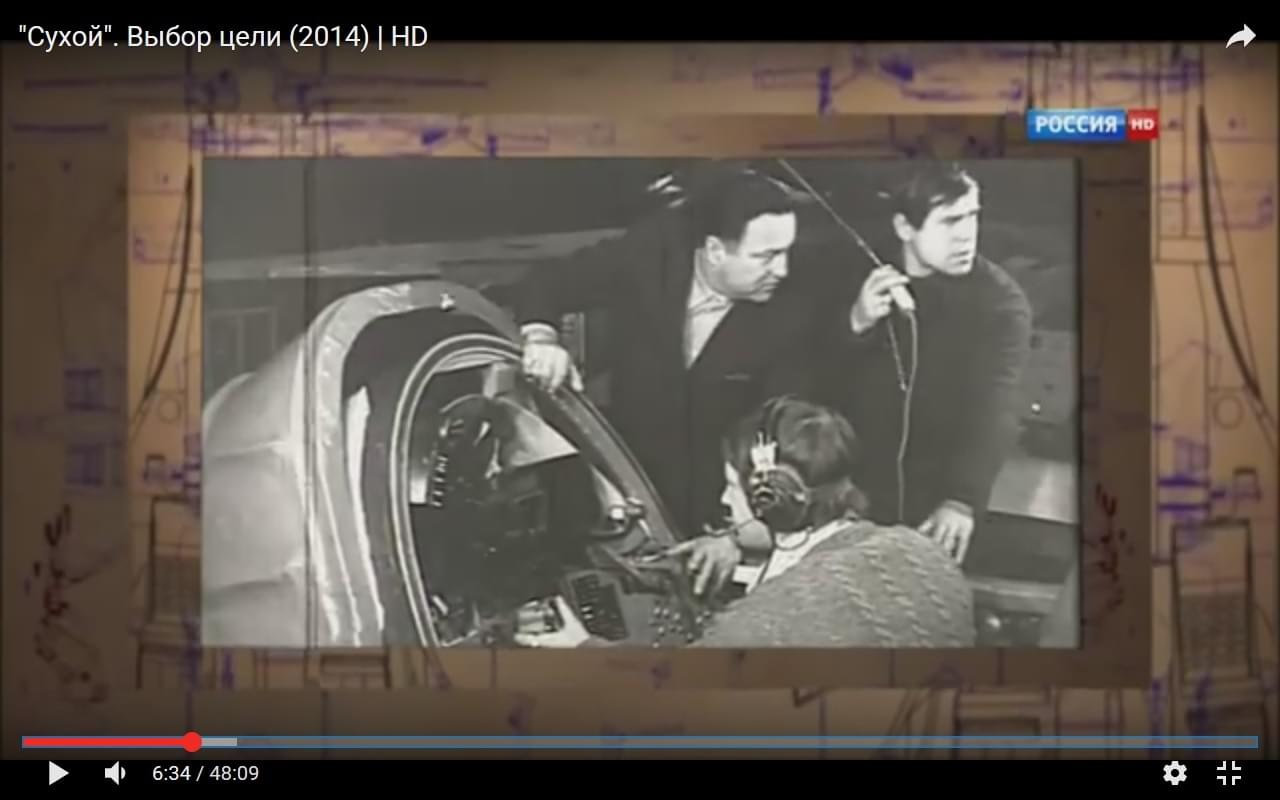Click the Share arrow icon
This screenshot has width=1280, height=800.
point(1240,37)
